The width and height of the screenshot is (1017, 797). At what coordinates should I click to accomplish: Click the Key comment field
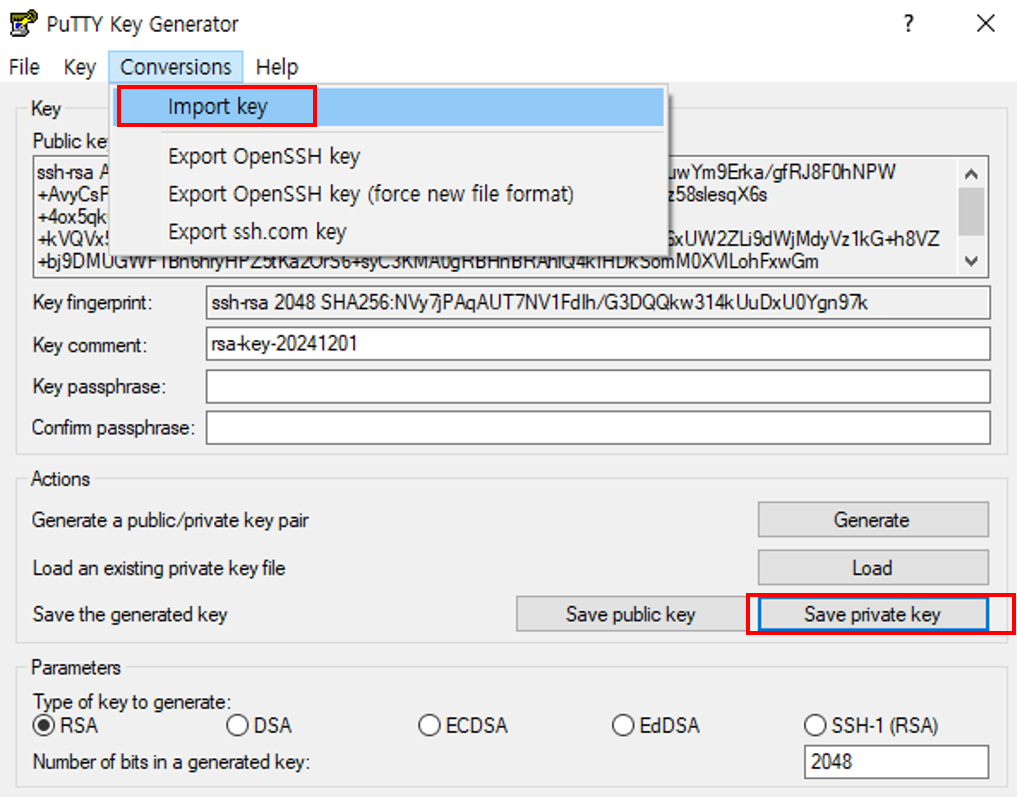click(597, 344)
